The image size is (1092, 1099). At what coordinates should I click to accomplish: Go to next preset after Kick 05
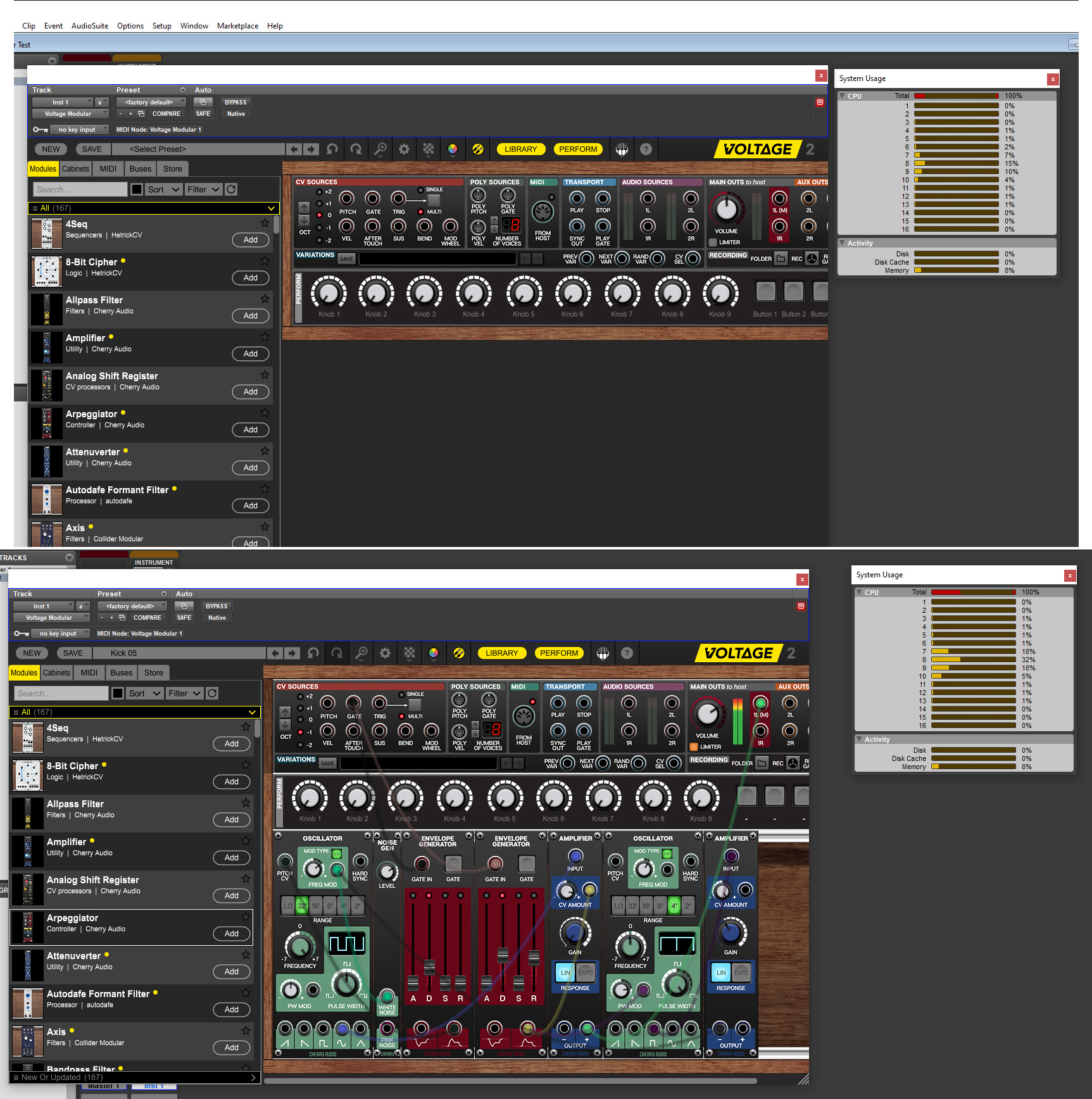click(292, 653)
